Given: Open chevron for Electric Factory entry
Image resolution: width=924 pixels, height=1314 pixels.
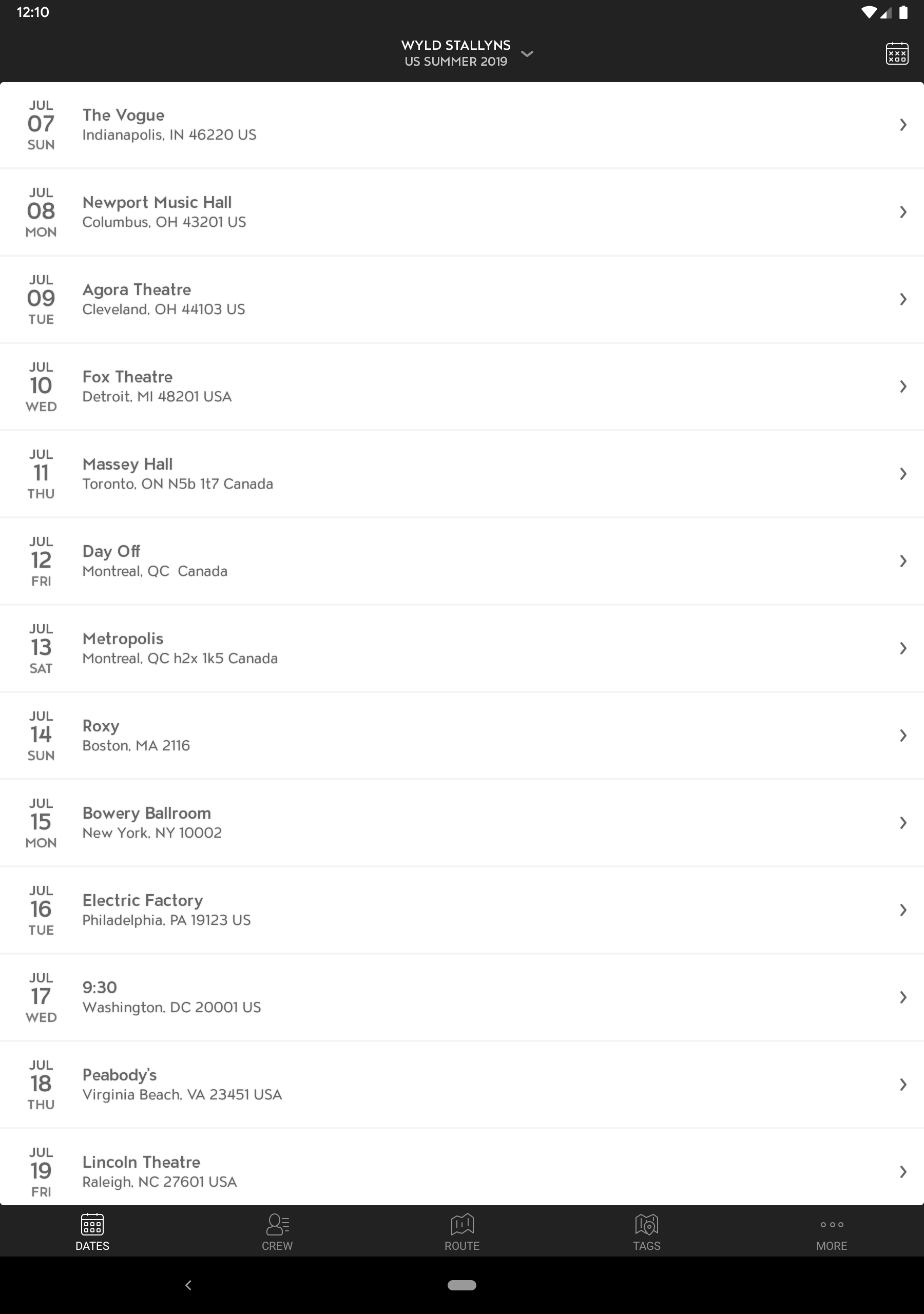Looking at the screenshot, I should tap(903, 910).
